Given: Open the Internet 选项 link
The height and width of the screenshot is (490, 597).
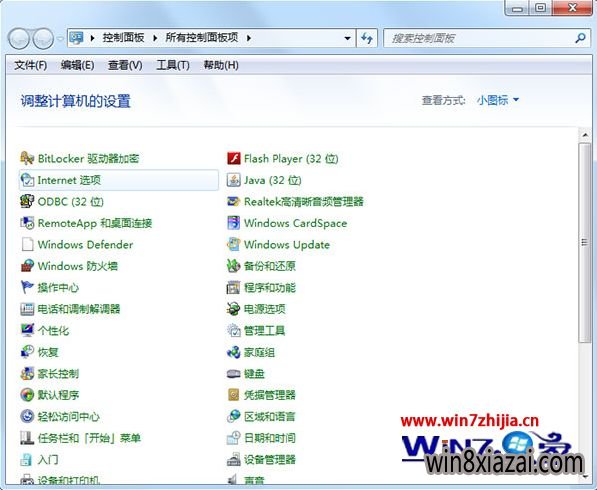Looking at the screenshot, I should pyautogui.click(x=69, y=180).
